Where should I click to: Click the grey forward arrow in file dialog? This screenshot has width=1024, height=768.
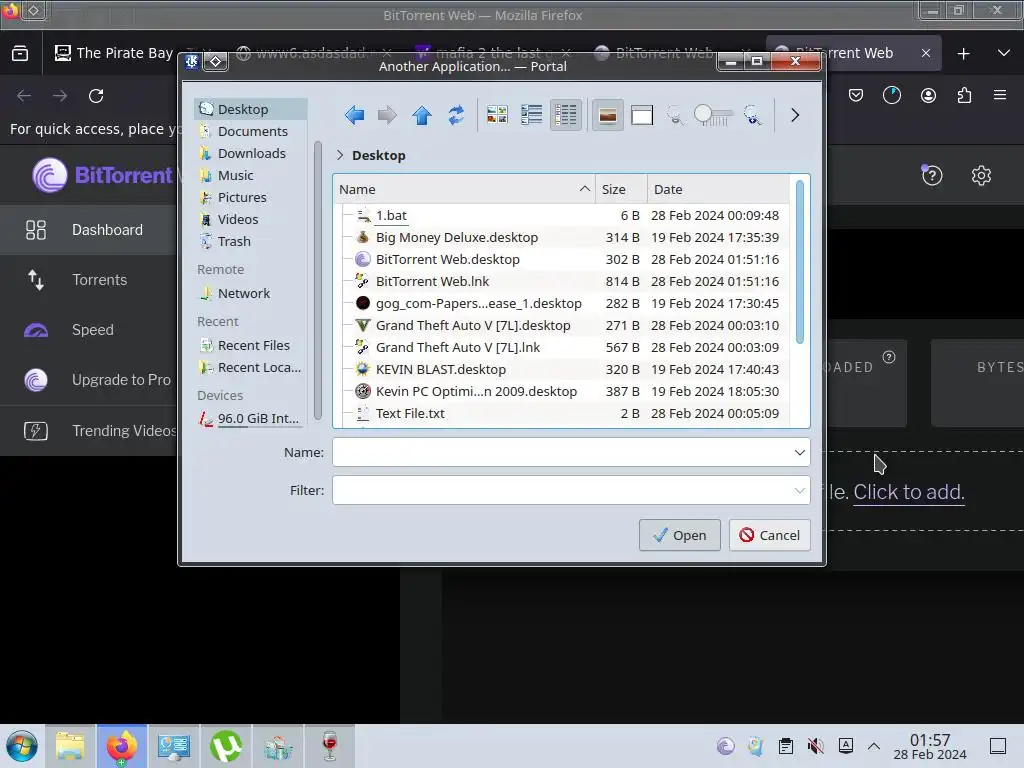(x=387, y=116)
